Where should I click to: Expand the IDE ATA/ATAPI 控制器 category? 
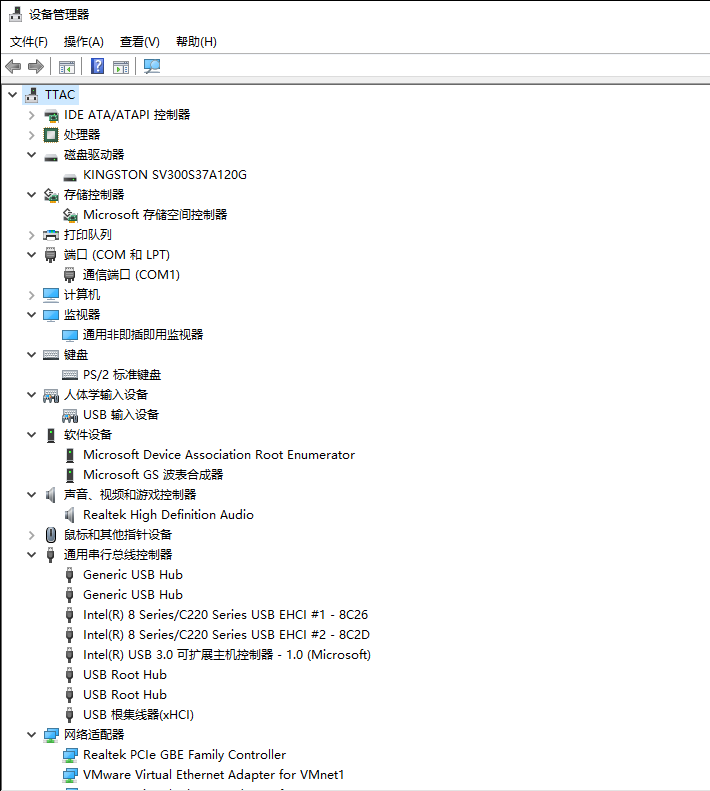coord(32,116)
